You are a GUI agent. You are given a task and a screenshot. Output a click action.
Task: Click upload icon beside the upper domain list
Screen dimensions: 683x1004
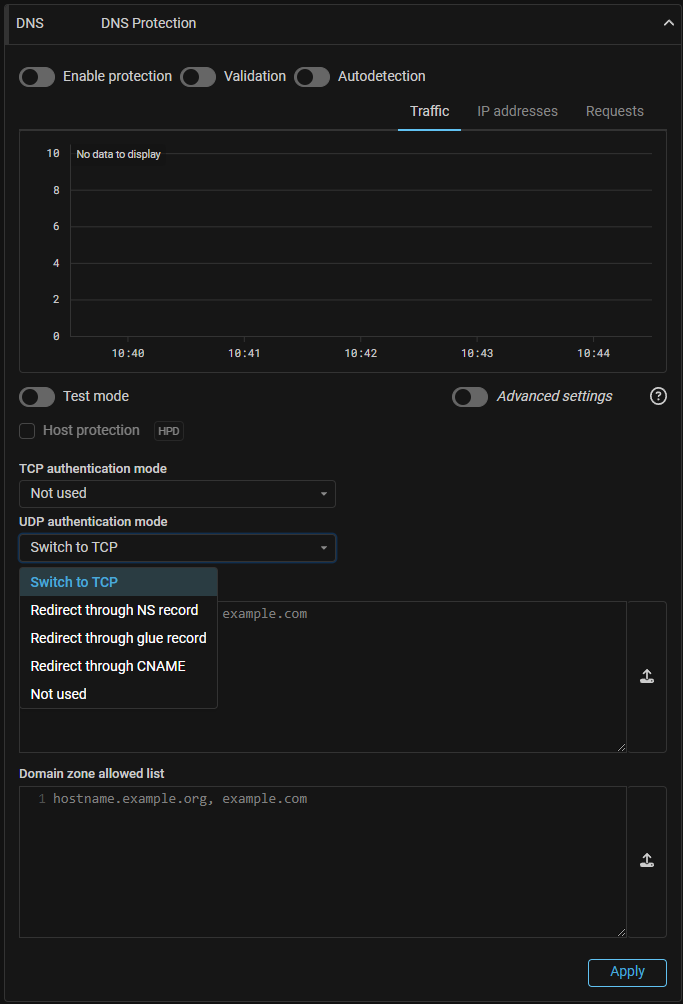tap(647, 677)
